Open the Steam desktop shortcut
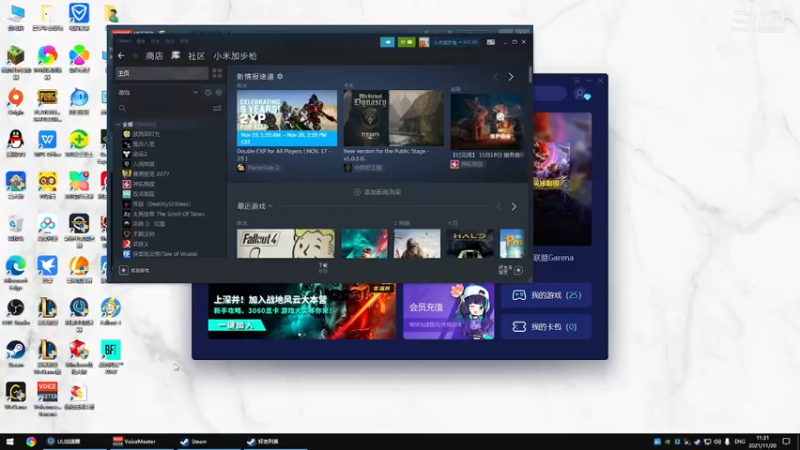Viewport: 800px width, 450px height. (x=16, y=354)
